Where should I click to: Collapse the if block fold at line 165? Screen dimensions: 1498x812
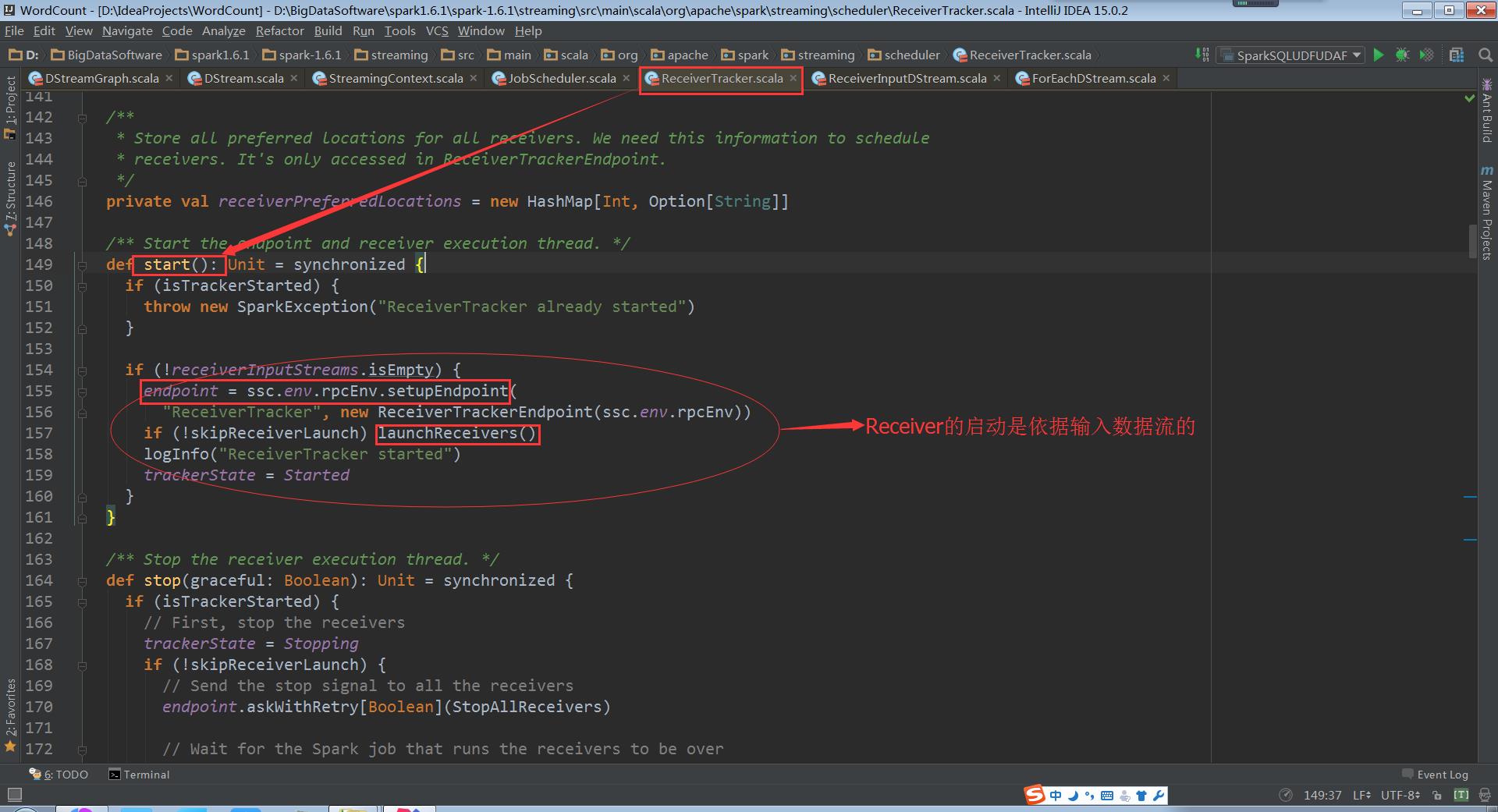82,602
